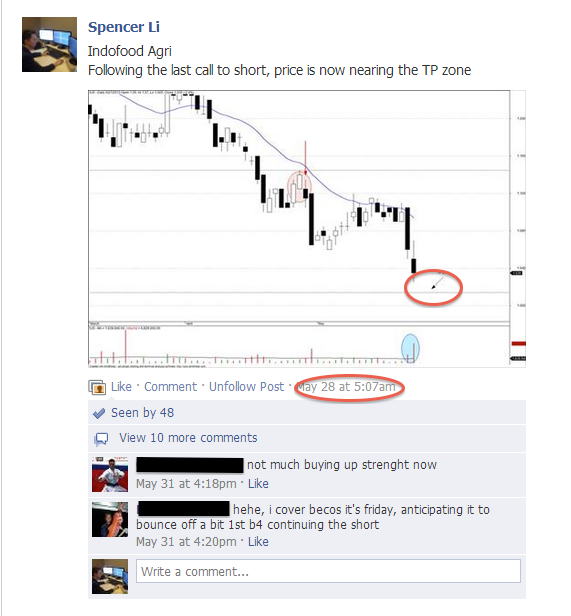Click the Comment link under the post
This screenshot has height=616, width=571.
tap(171, 387)
